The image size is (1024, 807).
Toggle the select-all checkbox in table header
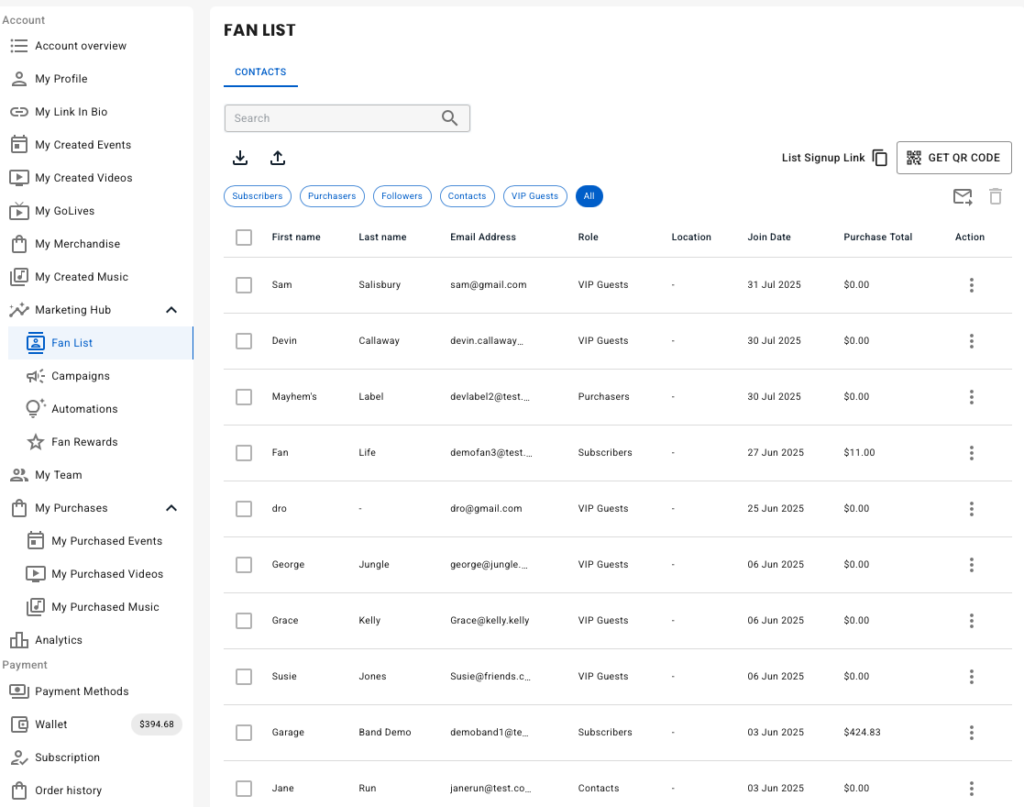pyautogui.click(x=244, y=237)
